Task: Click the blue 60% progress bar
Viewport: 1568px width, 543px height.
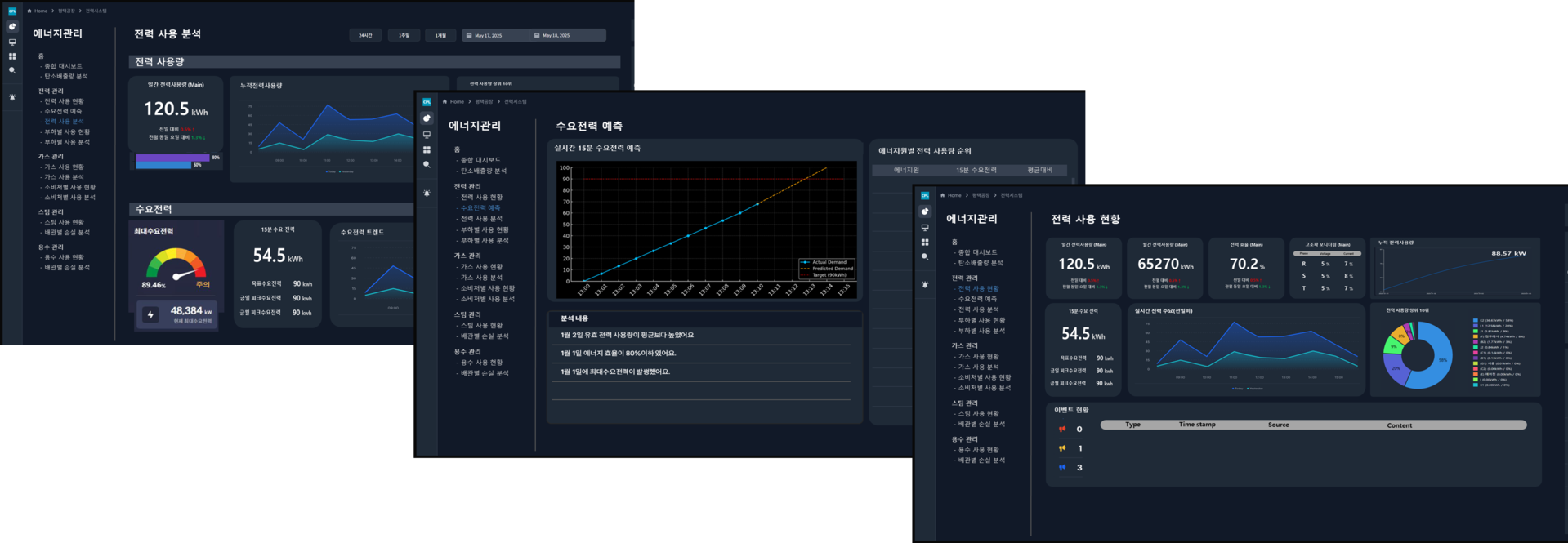Action: (x=163, y=165)
